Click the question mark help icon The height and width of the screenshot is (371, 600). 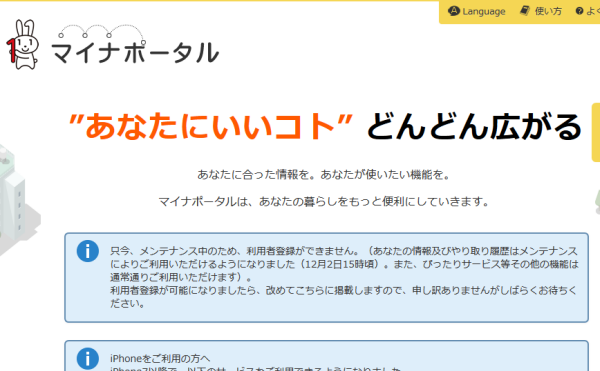coord(579,11)
